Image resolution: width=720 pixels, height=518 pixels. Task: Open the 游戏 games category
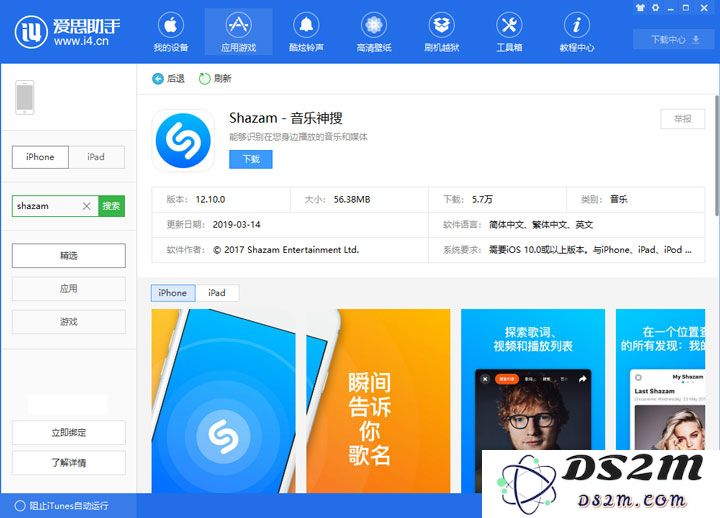tap(68, 322)
